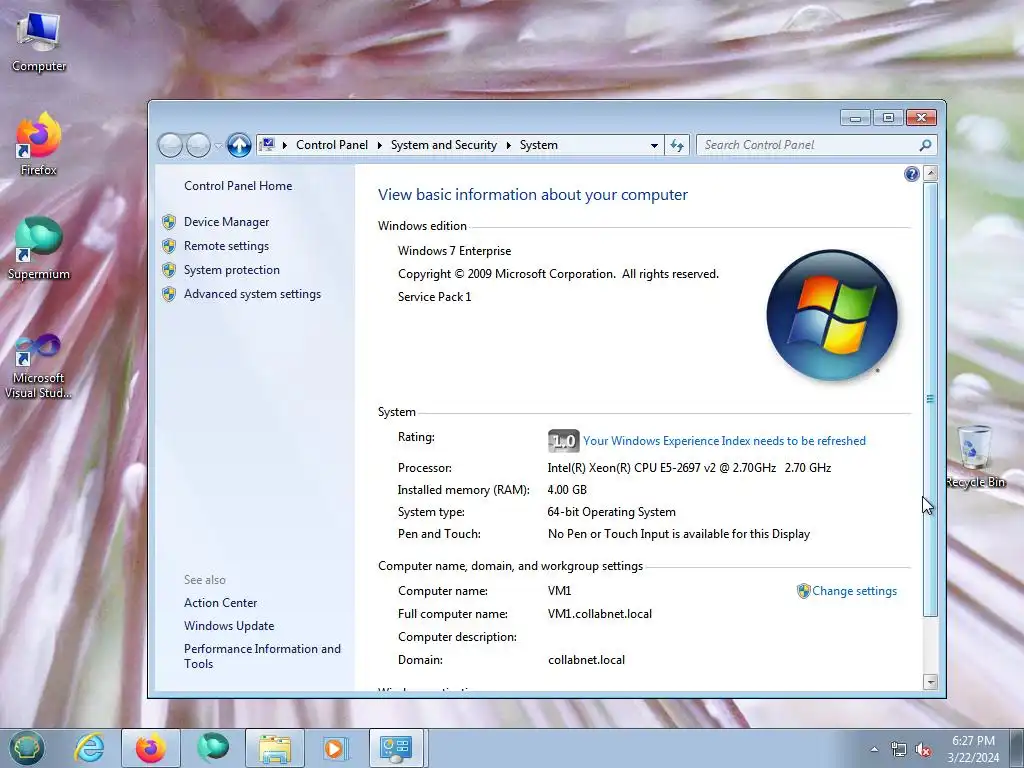Expand arrow after Control Panel breadcrumb
Viewport: 1024px width, 768px height.
click(379, 145)
